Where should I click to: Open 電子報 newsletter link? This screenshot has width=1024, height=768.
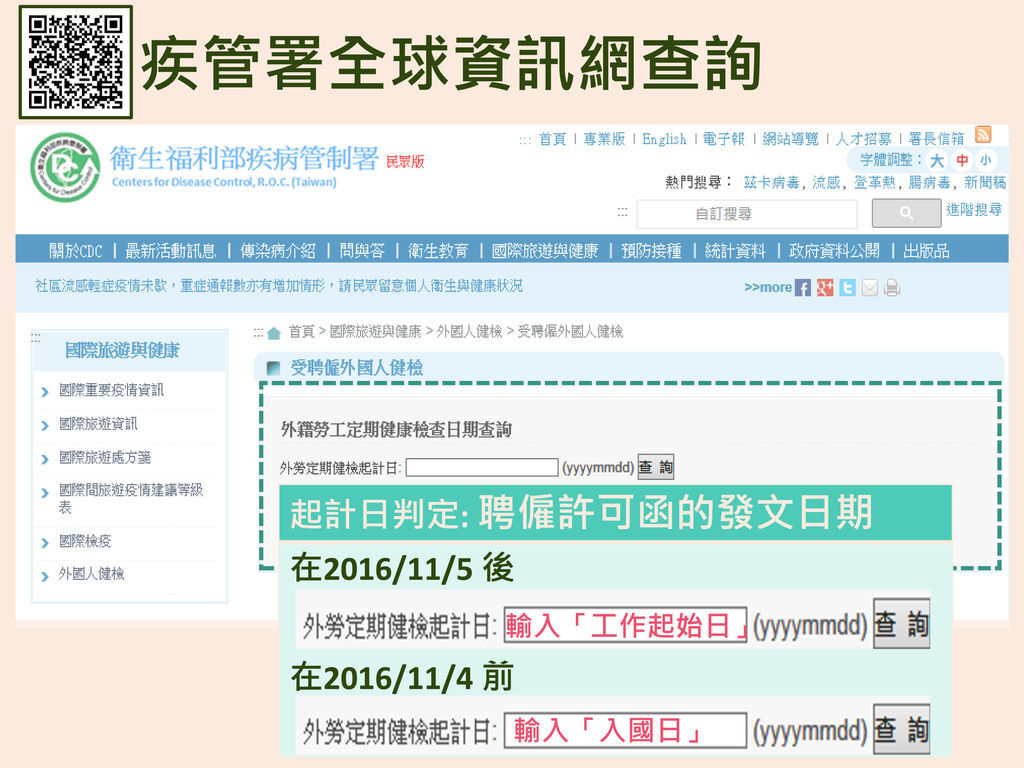click(x=724, y=139)
